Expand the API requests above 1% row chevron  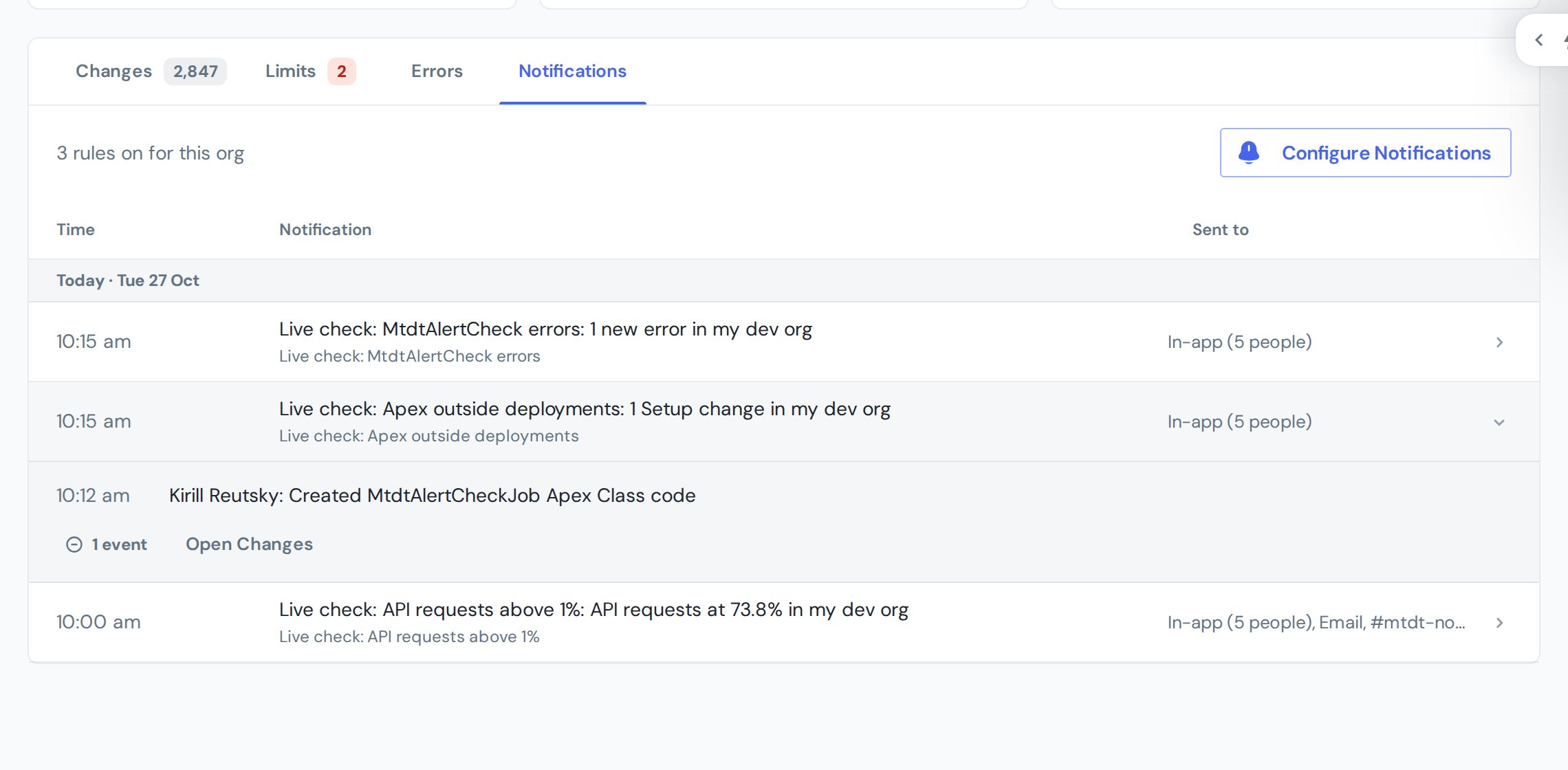tap(1500, 623)
